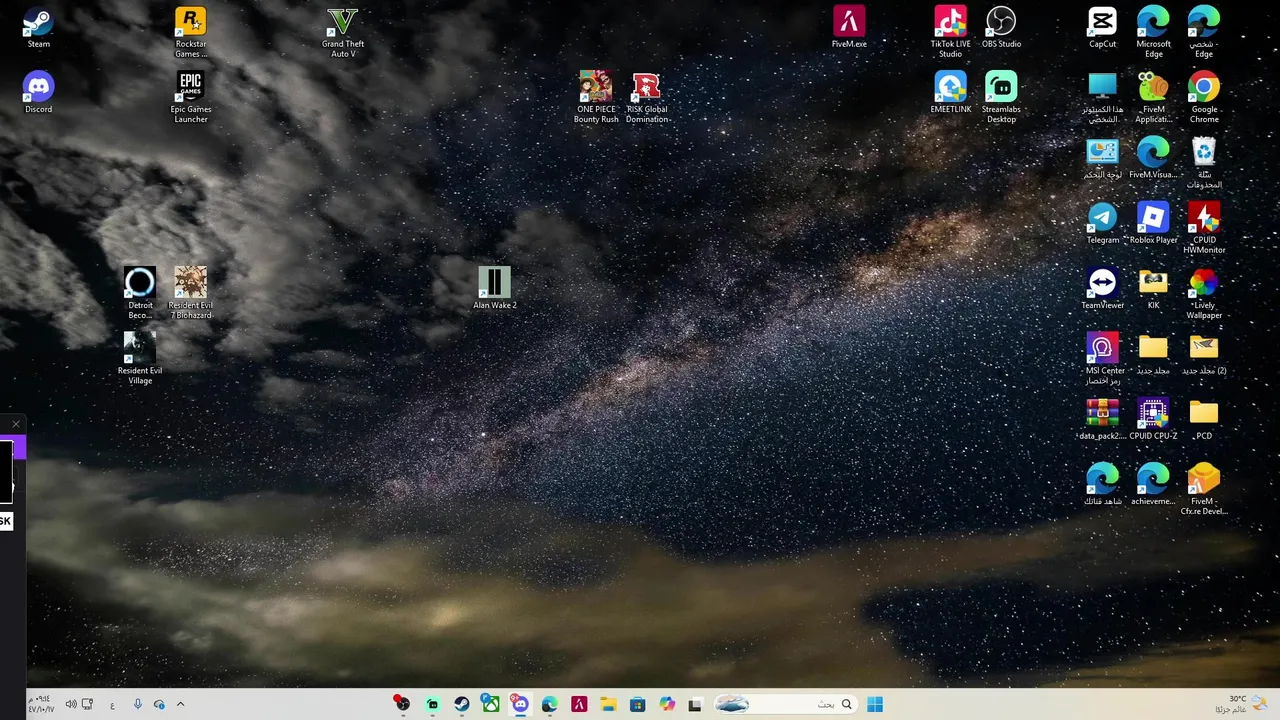Close the side panel with X button

click(15, 425)
